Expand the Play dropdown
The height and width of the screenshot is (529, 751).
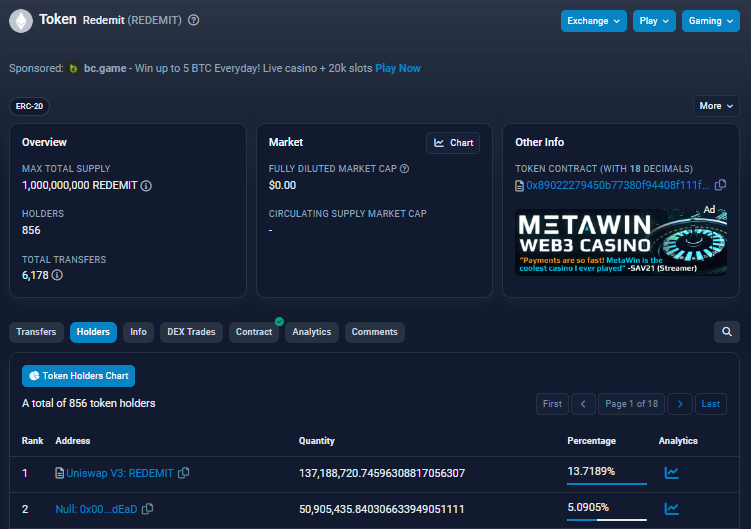654,21
